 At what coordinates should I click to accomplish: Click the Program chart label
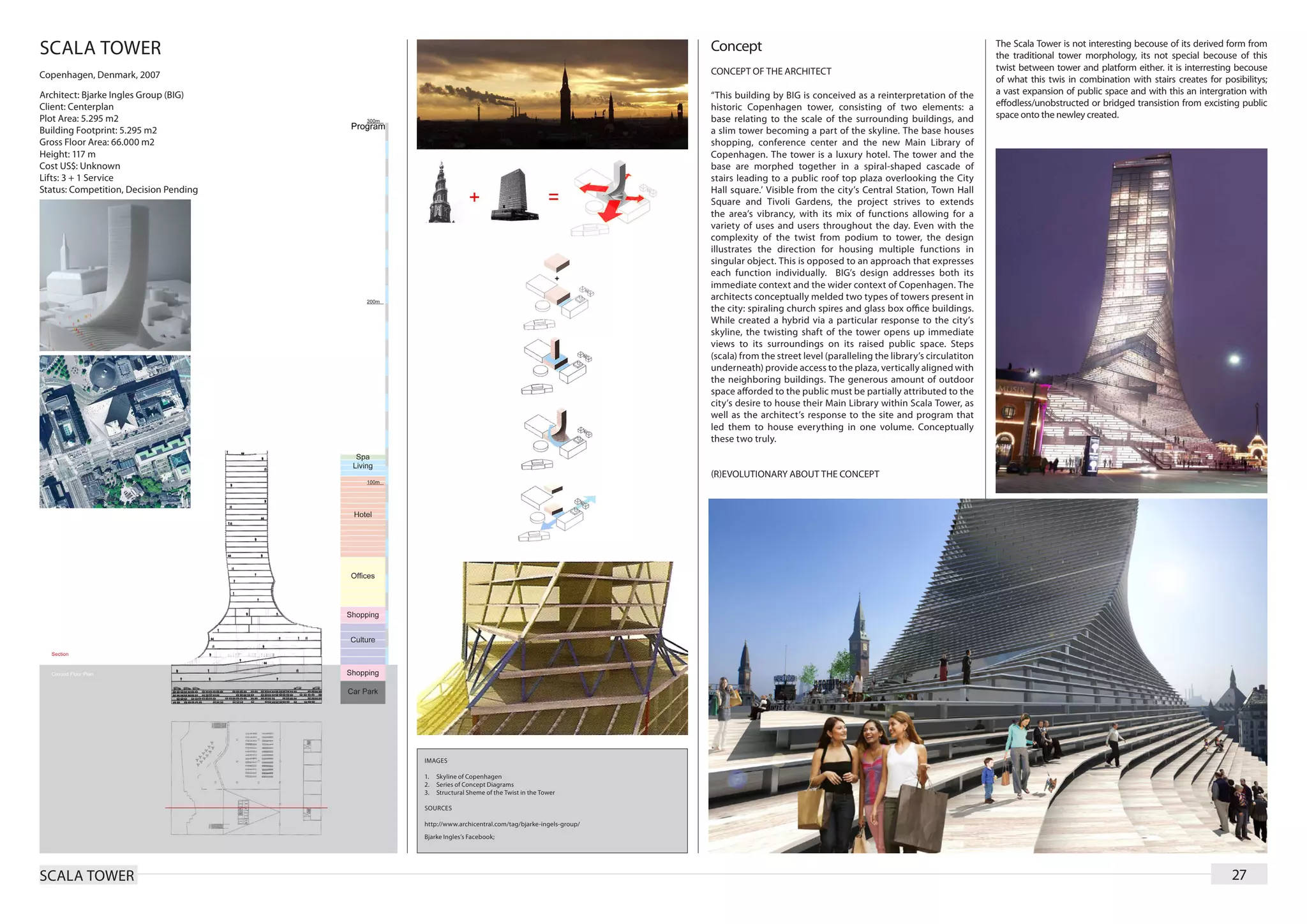368,126
